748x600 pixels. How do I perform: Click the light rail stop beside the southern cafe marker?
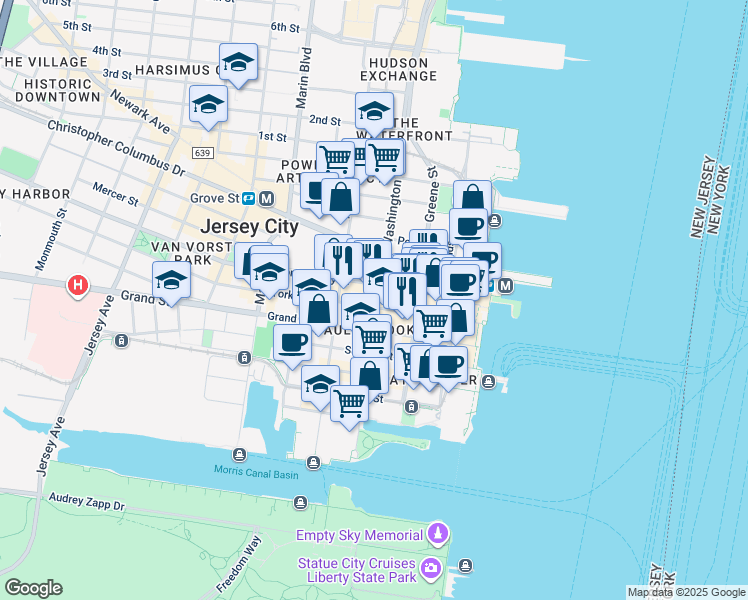(x=244, y=357)
